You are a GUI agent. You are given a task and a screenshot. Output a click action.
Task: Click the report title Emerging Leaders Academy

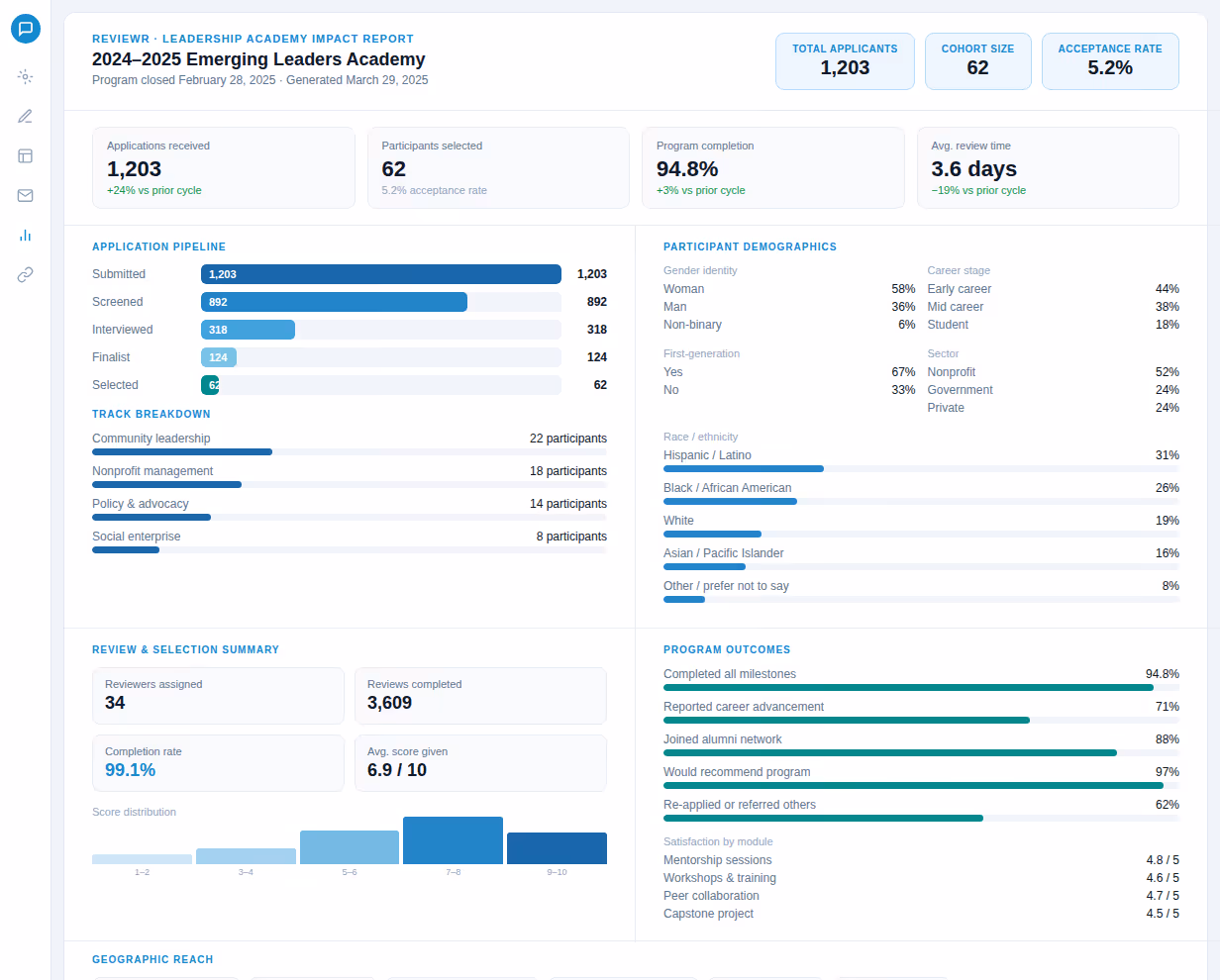(258, 59)
